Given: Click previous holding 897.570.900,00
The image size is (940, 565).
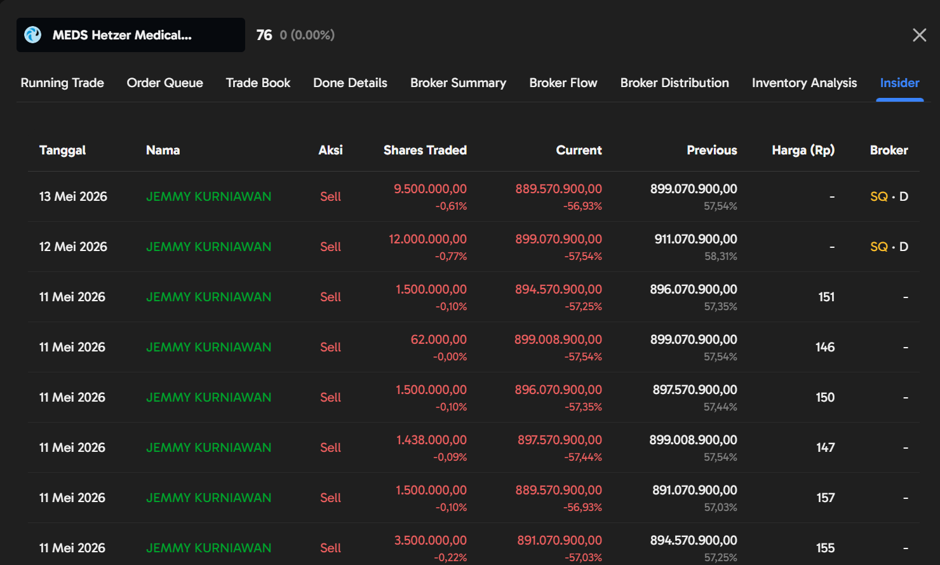Looking at the screenshot, I should (x=695, y=390).
